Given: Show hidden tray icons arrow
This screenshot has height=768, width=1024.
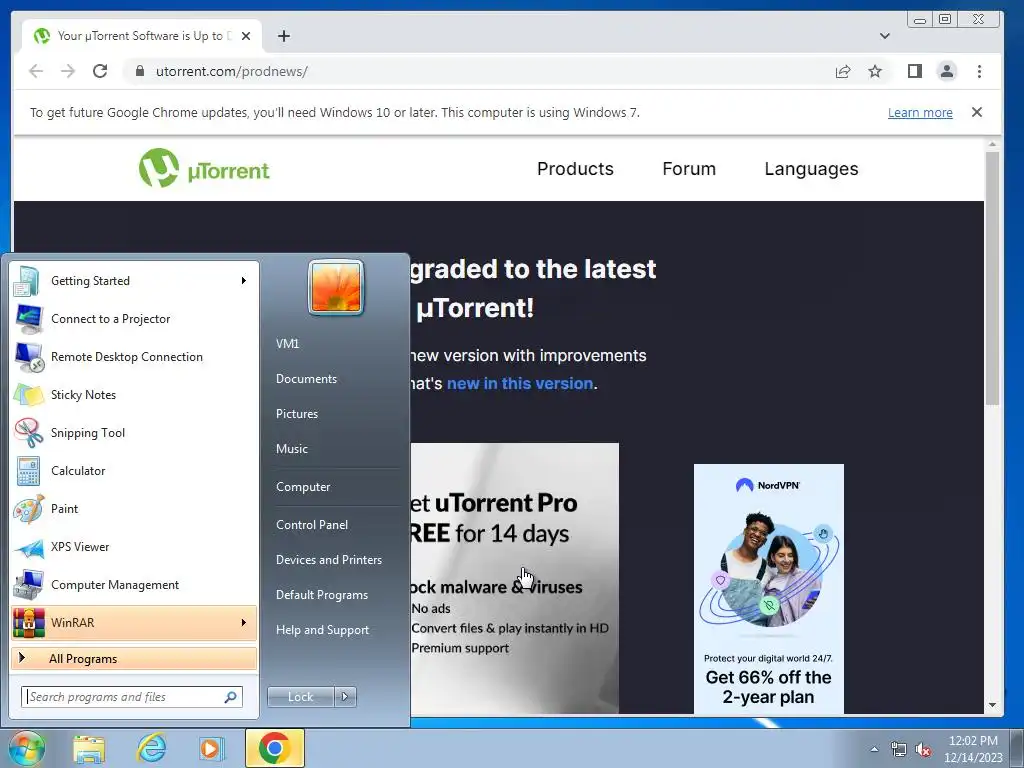Looking at the screenshot, I should [x=874, y=750].
